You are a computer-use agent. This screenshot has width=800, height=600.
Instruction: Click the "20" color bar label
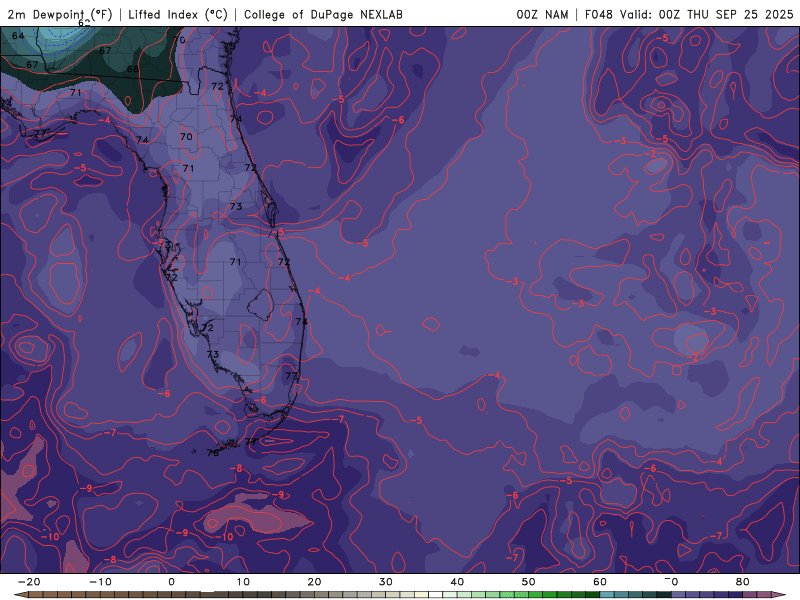(x=314, y=582)
